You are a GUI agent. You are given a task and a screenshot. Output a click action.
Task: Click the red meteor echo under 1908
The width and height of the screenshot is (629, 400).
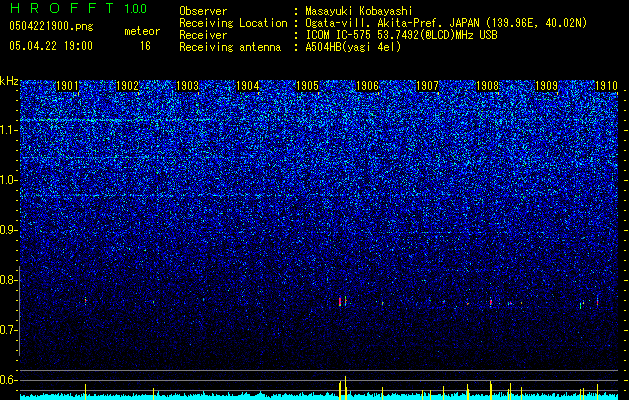coord(491,302)
